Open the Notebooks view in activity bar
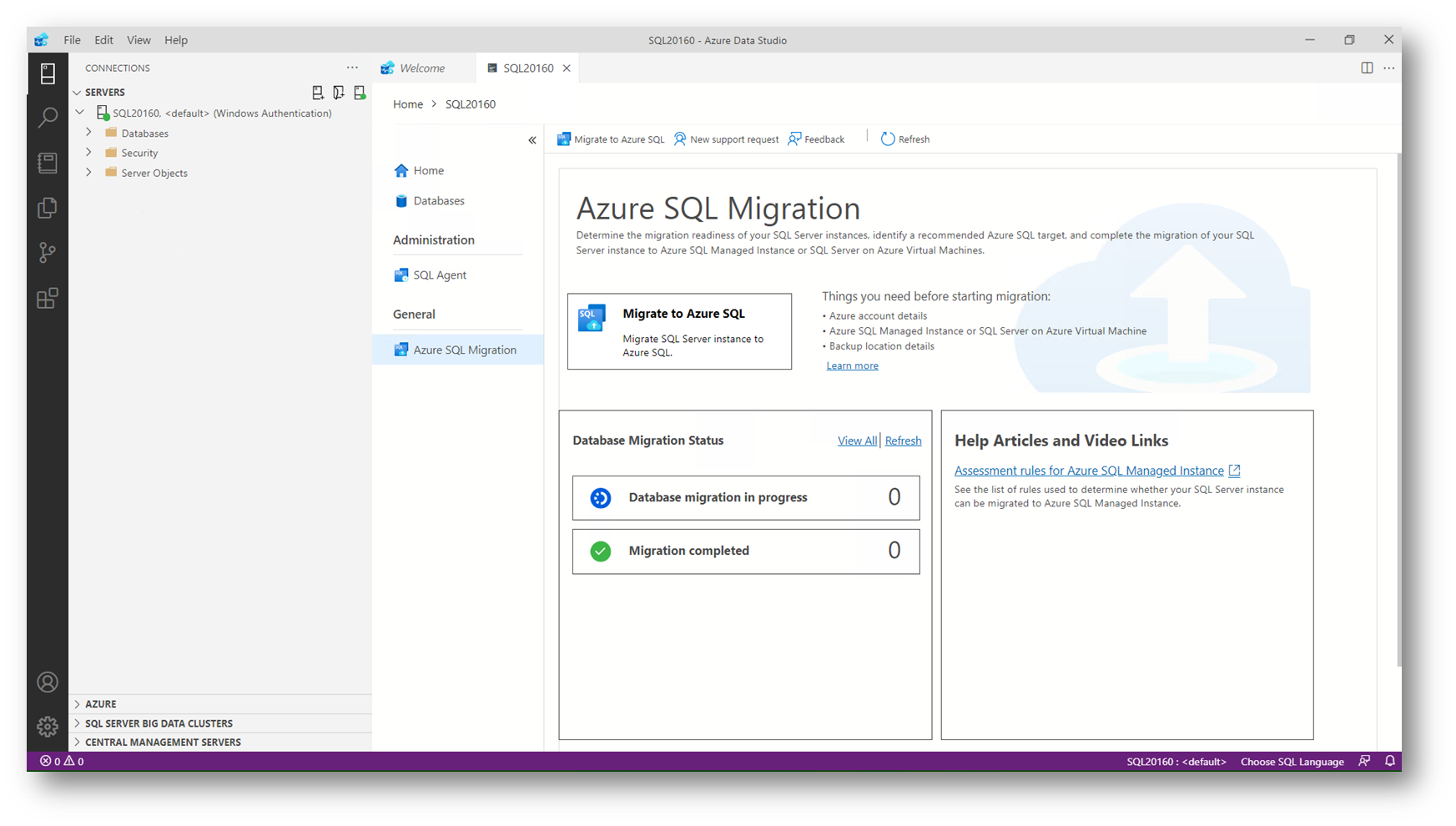 48,163
